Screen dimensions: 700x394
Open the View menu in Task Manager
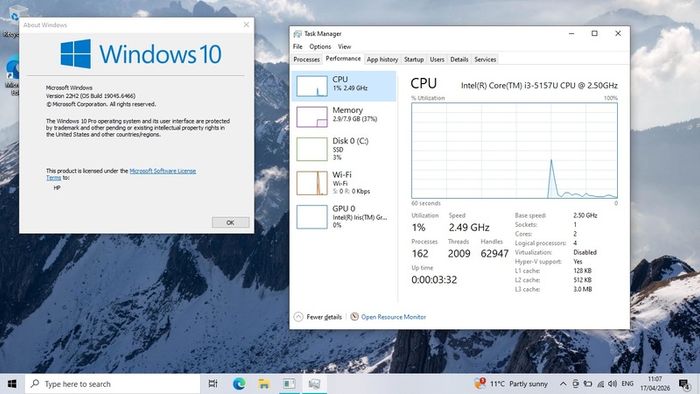point(344,46)
